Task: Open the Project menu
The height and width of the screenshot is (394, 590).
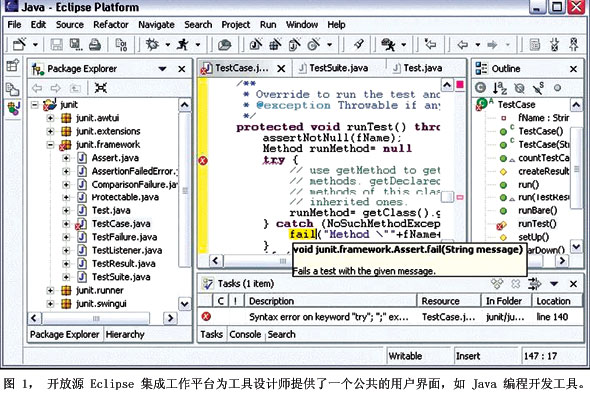Action: (236, 25)
